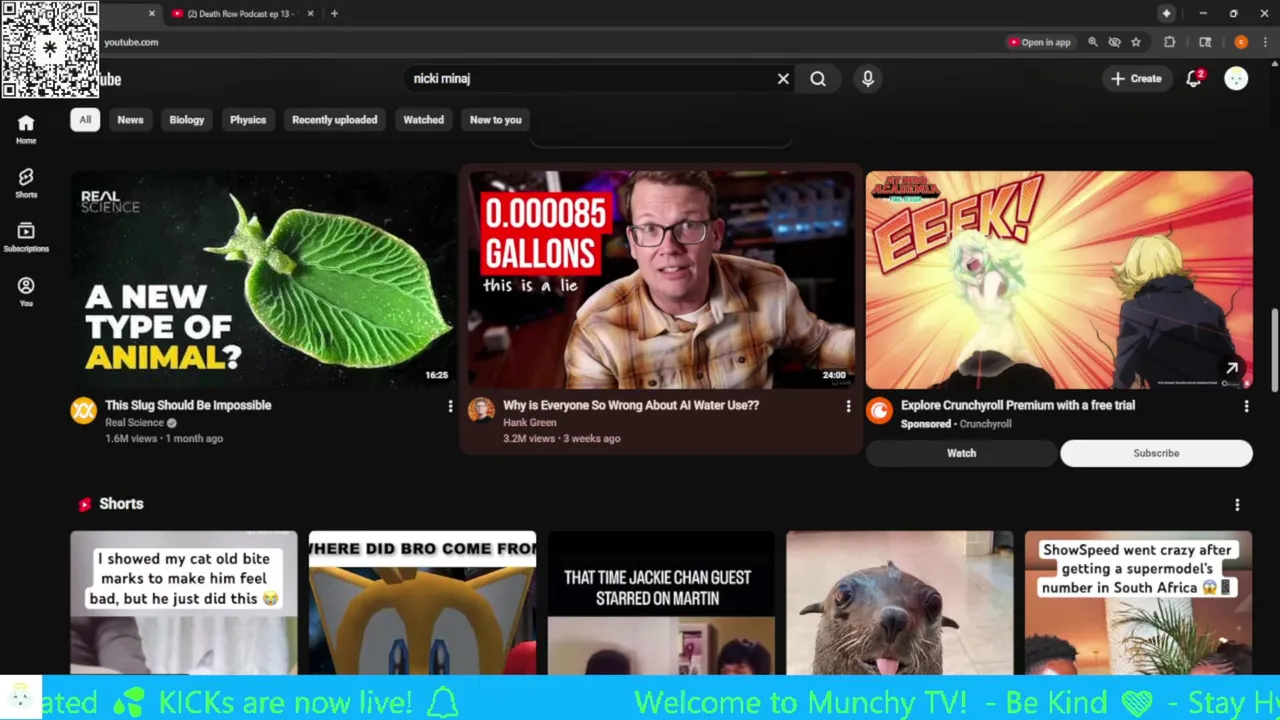This screenshot has width=1280, height=720.
Task: Click the page vertical scrollbar thumb
Action: coord(1274,352)
